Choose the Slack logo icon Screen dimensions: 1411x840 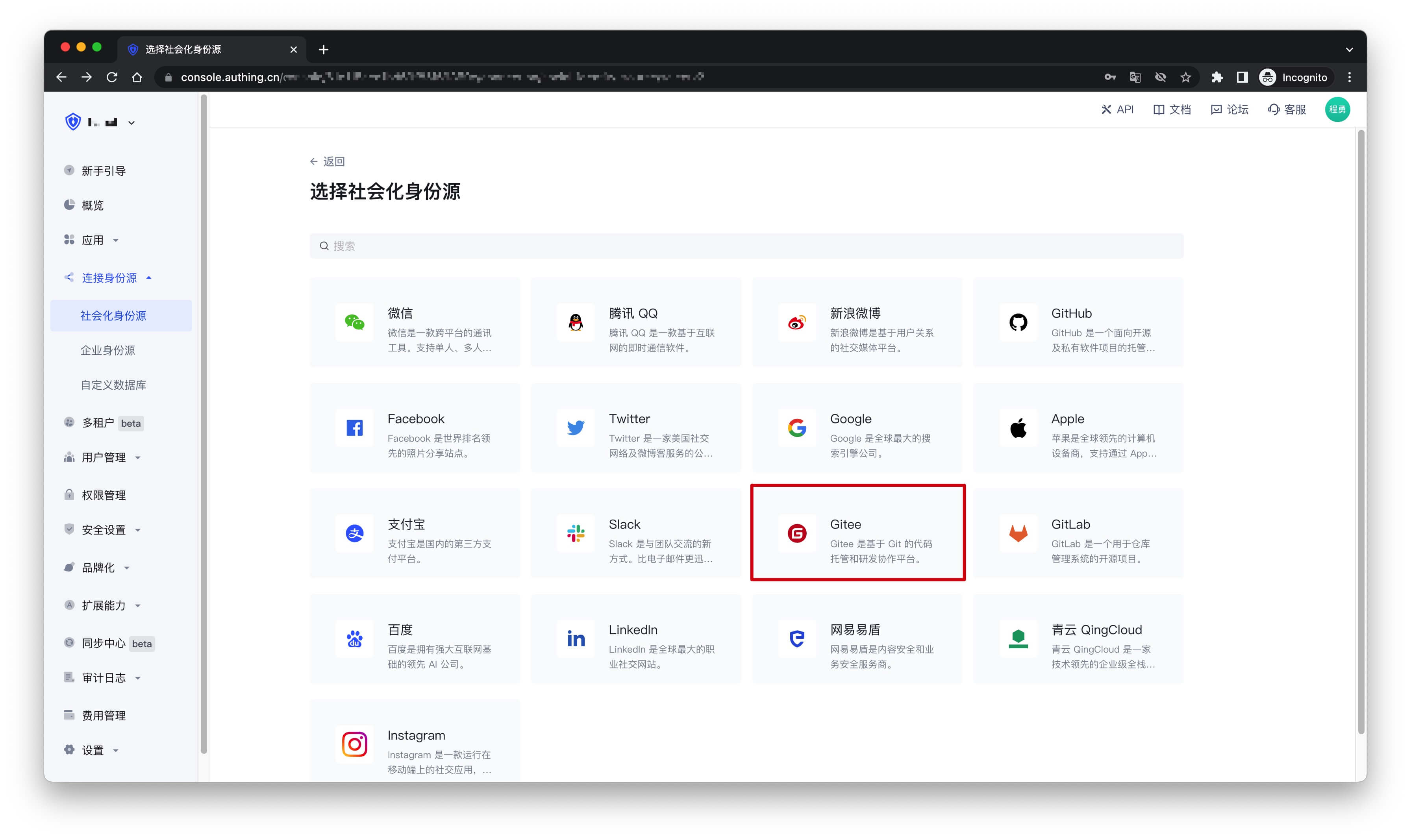576,533
